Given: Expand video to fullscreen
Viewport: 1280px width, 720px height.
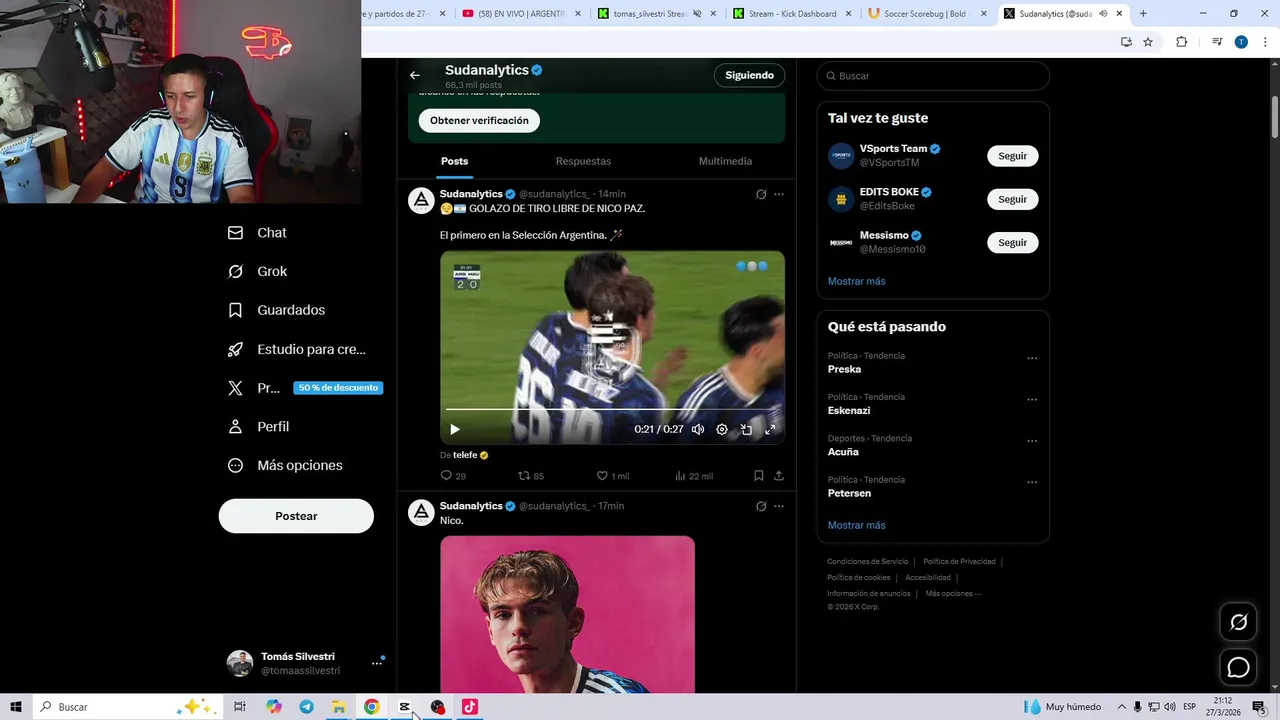Looking at the screenshot, I should [x=770, y=430].
